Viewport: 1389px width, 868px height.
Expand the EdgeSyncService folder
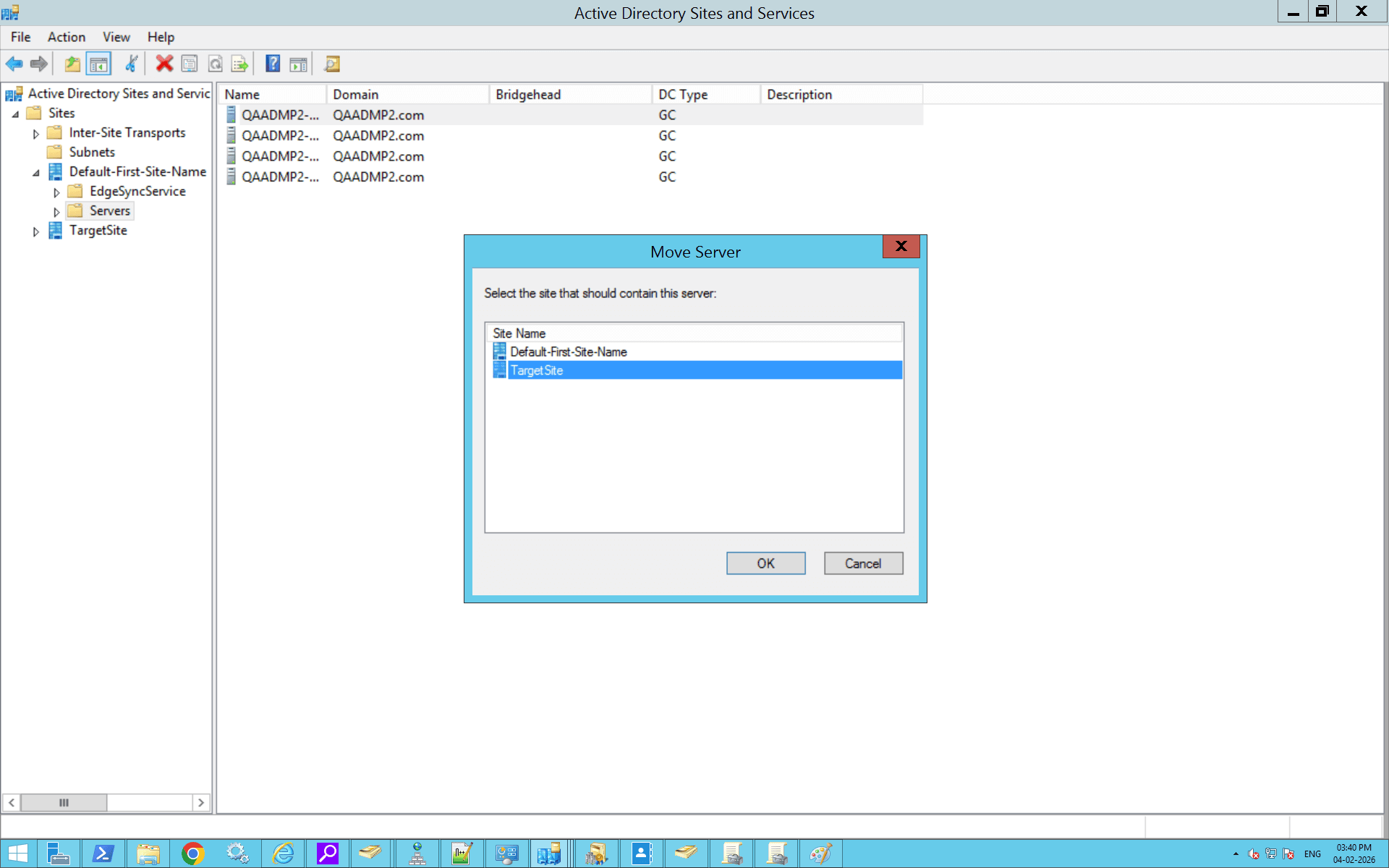[x=56, y=192]
